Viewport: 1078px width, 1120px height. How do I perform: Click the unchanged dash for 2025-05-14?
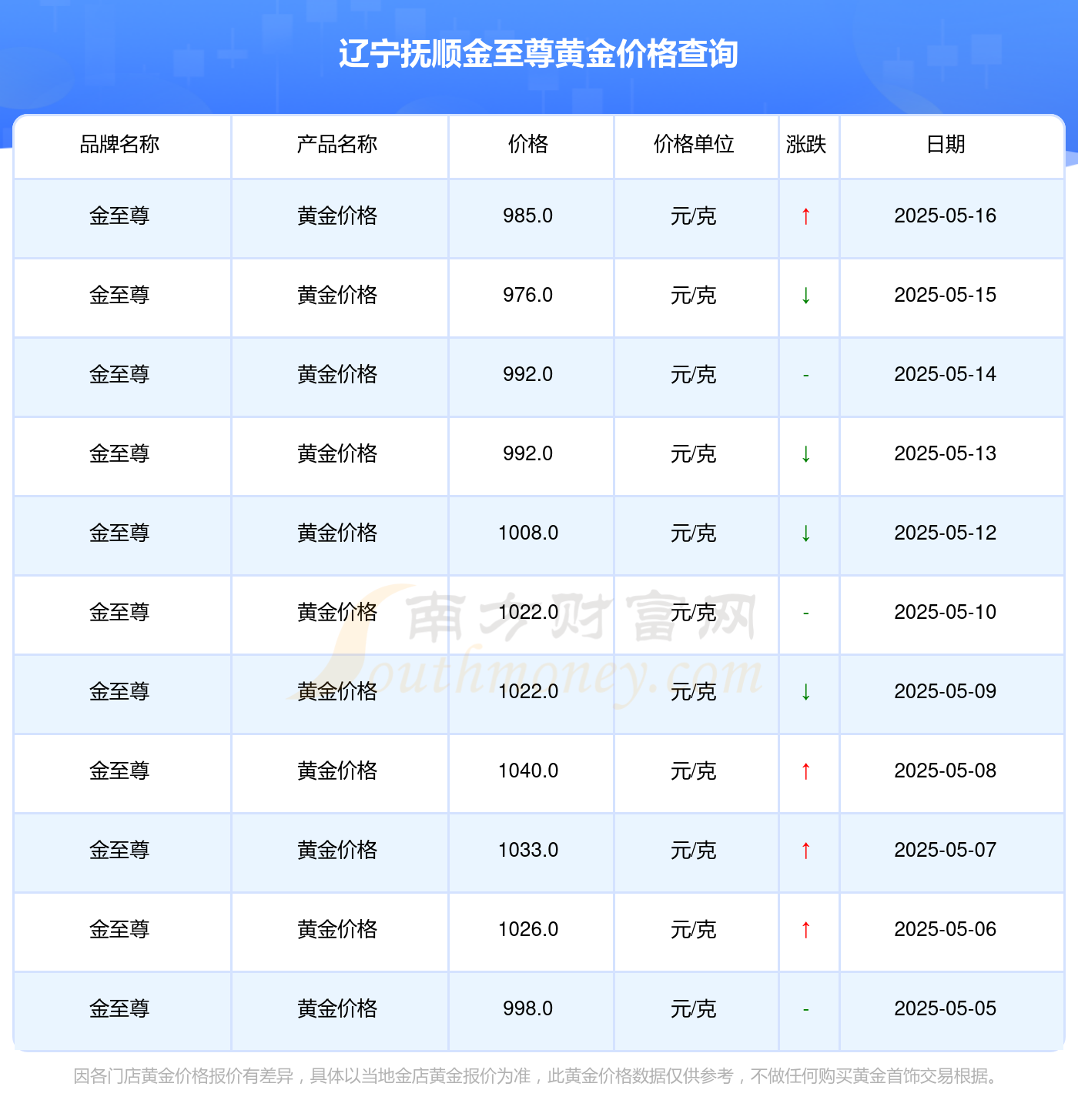[805, 376]
